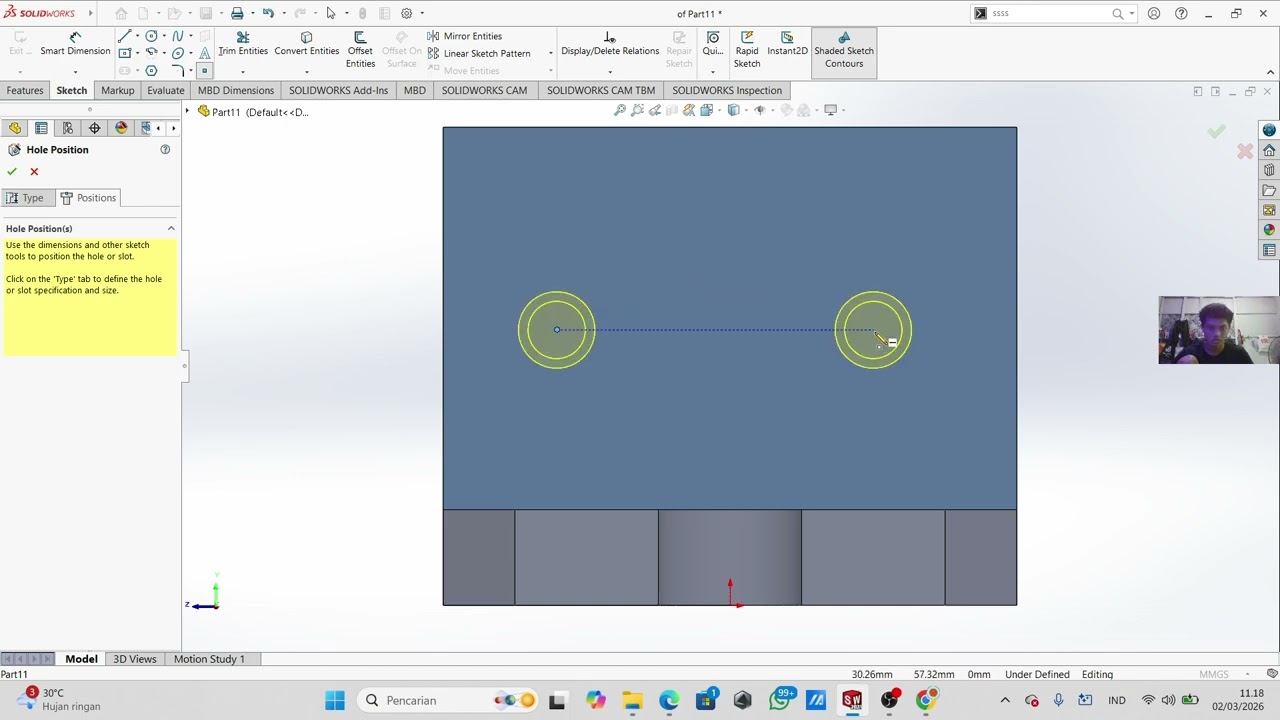Open the Options gear icon

[407, 13]
